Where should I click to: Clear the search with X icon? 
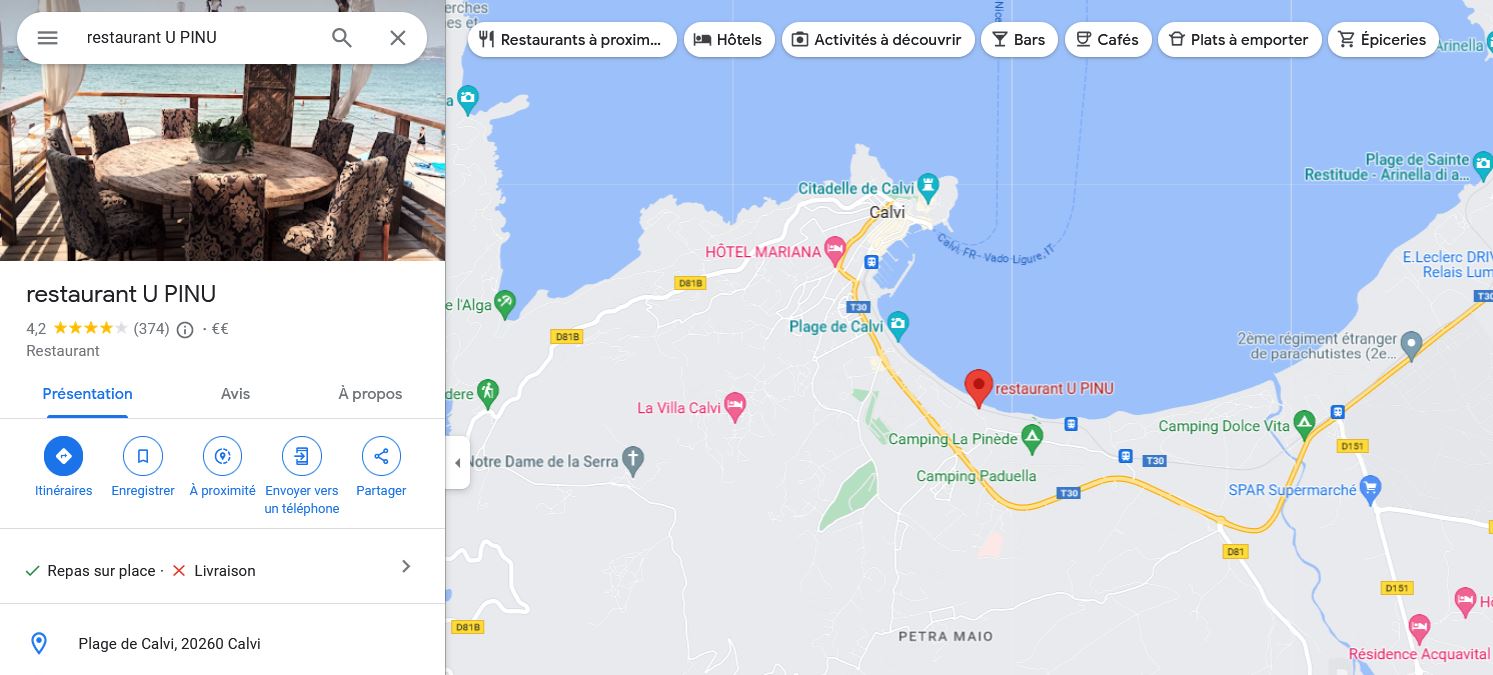tap(398, 38)
